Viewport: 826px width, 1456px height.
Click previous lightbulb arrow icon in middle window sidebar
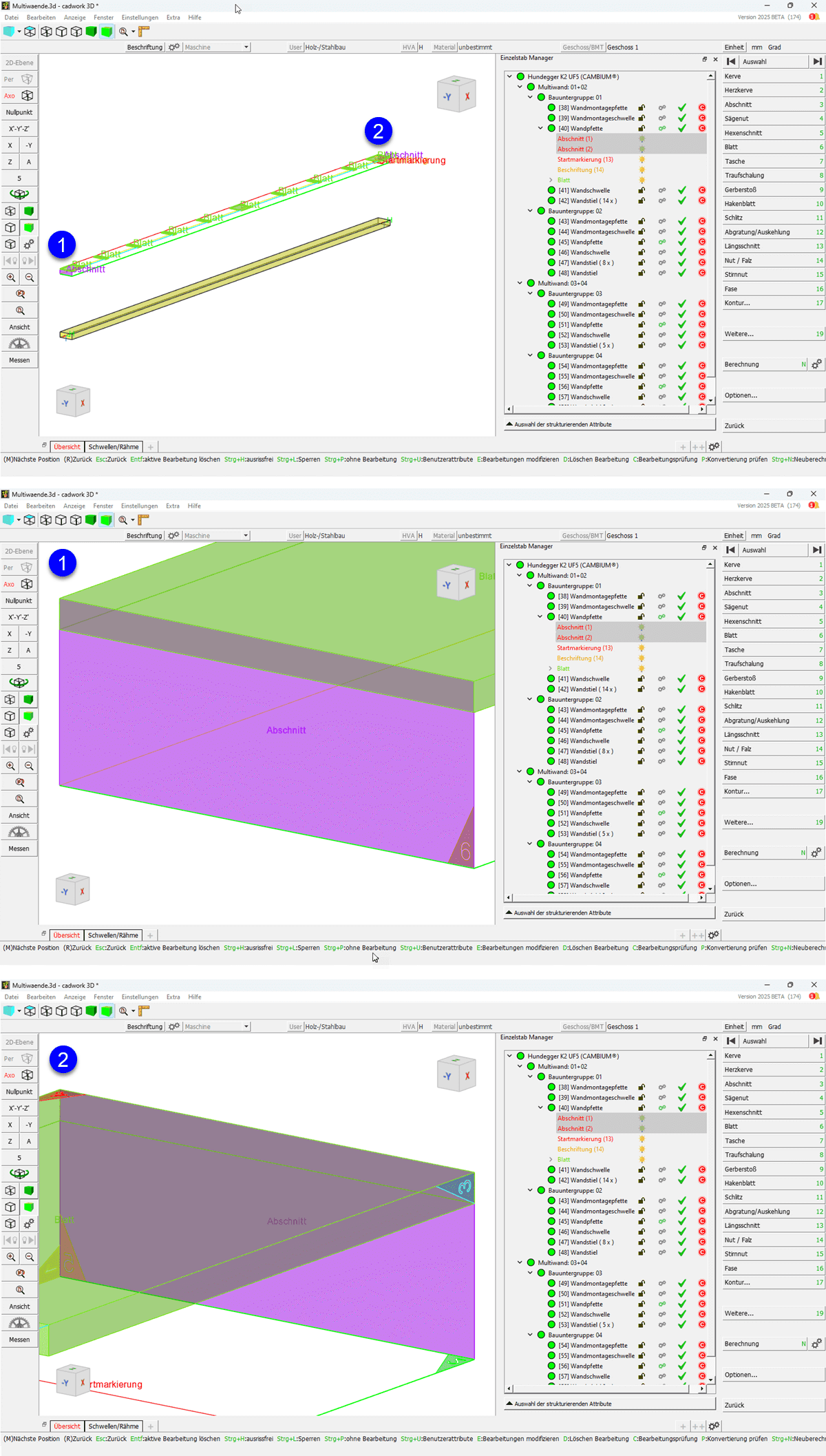pos(10,749)
